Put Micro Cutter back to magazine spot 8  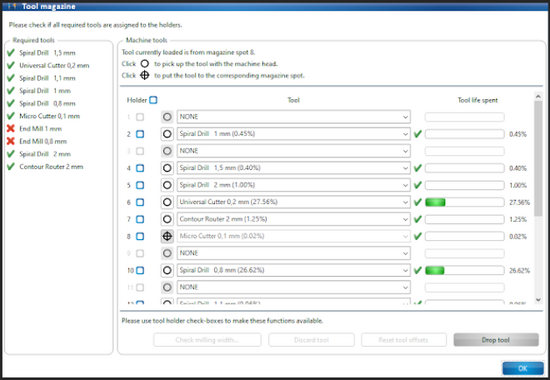(x=167, y=236)
